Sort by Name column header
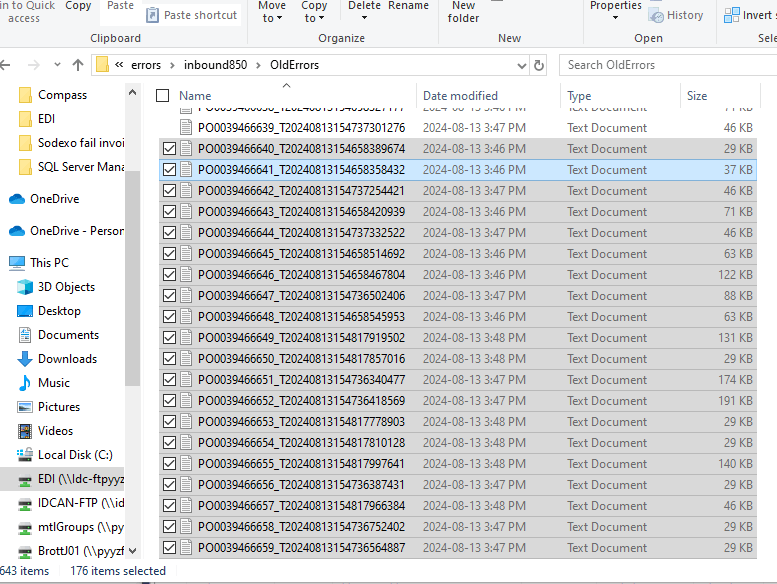 [195, 96]
